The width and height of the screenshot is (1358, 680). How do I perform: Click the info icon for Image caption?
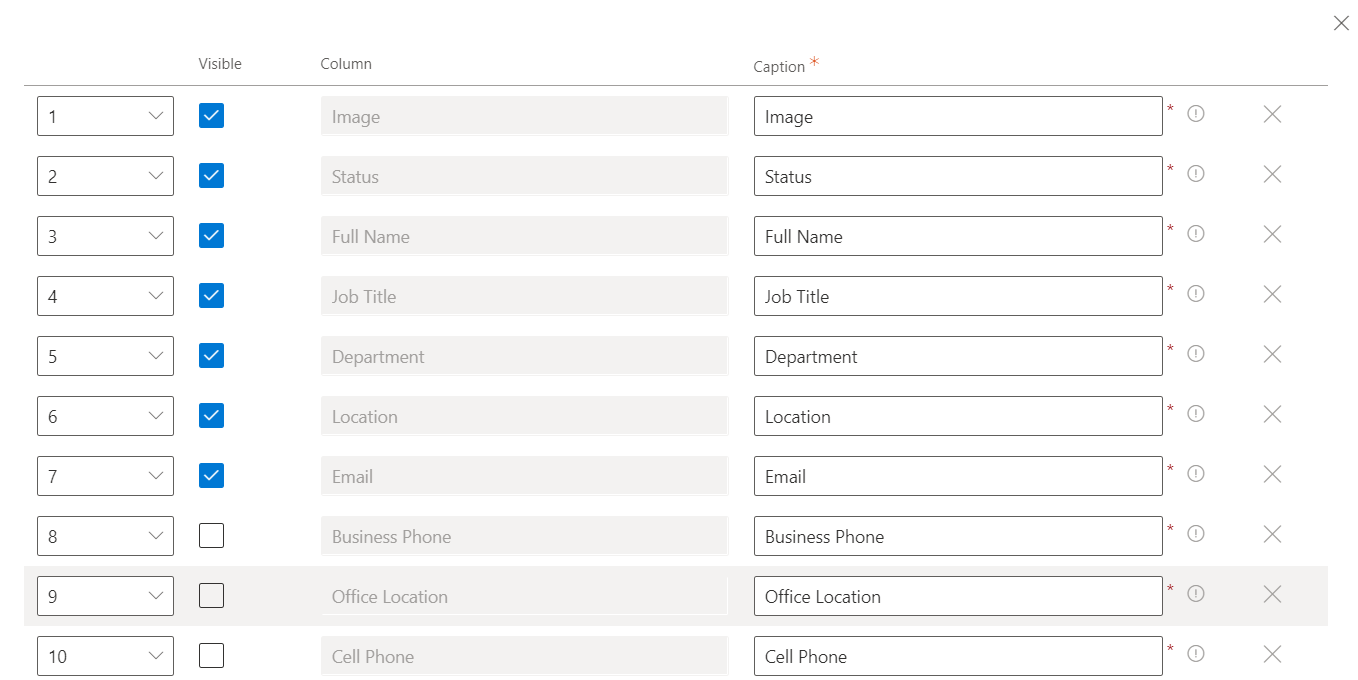click(x=1195, y=114)
